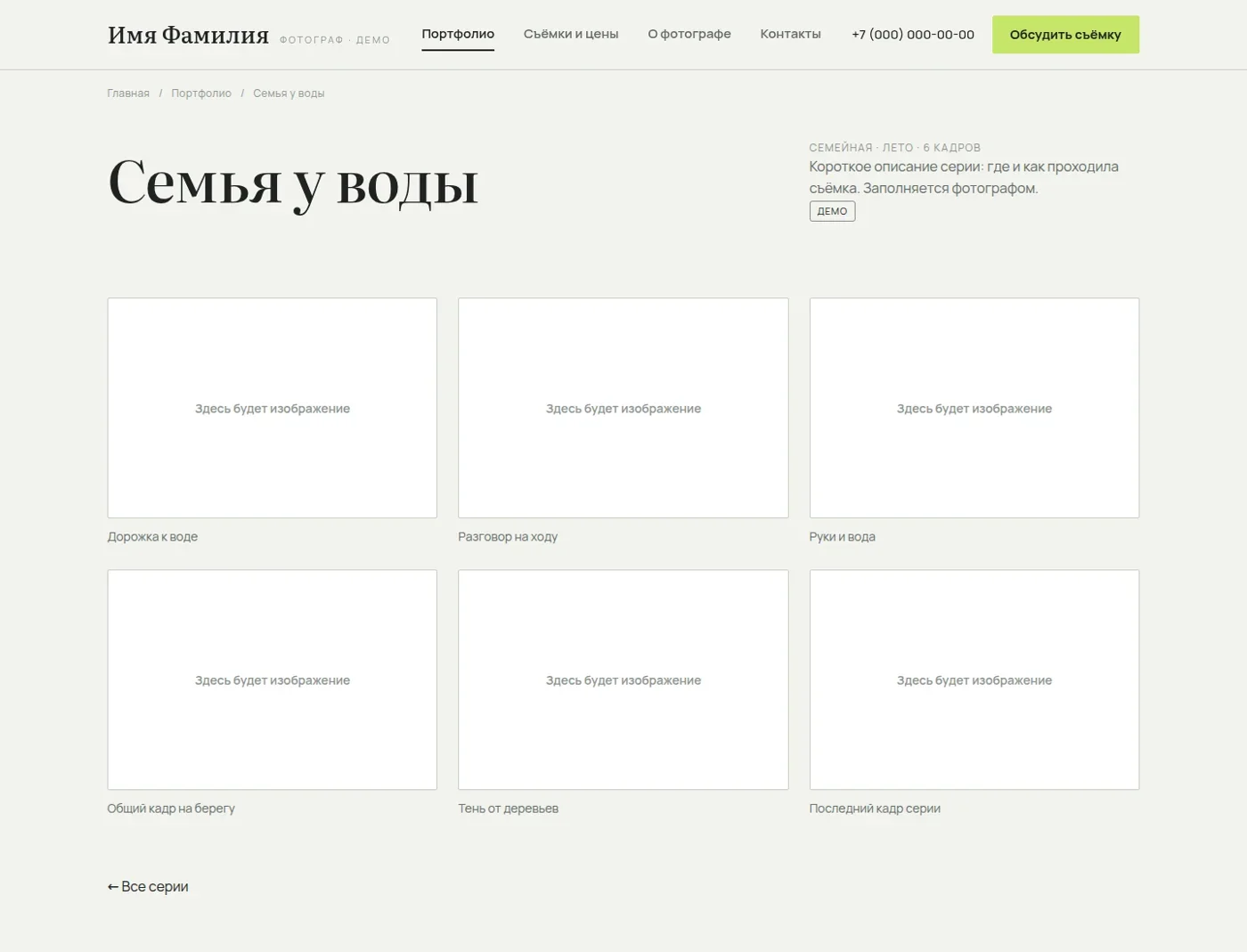Open the Разговор на ходу photo placeholder
The height and width of the screenshot is (952, 1247).
coord(623,408)
